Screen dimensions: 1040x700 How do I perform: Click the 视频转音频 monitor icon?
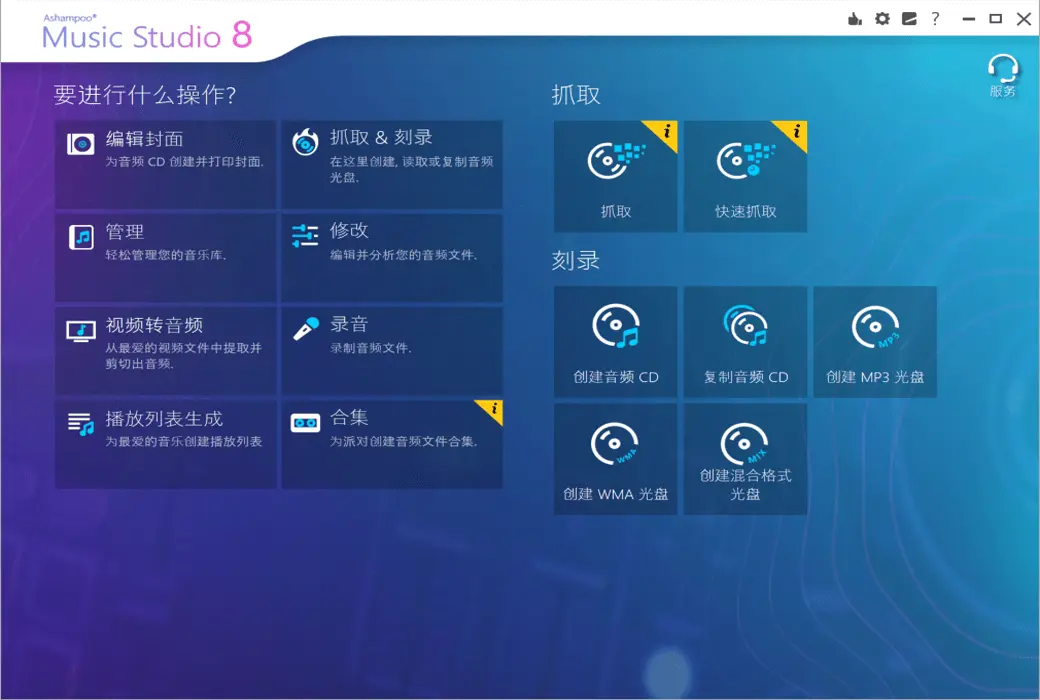coord(81,330)
